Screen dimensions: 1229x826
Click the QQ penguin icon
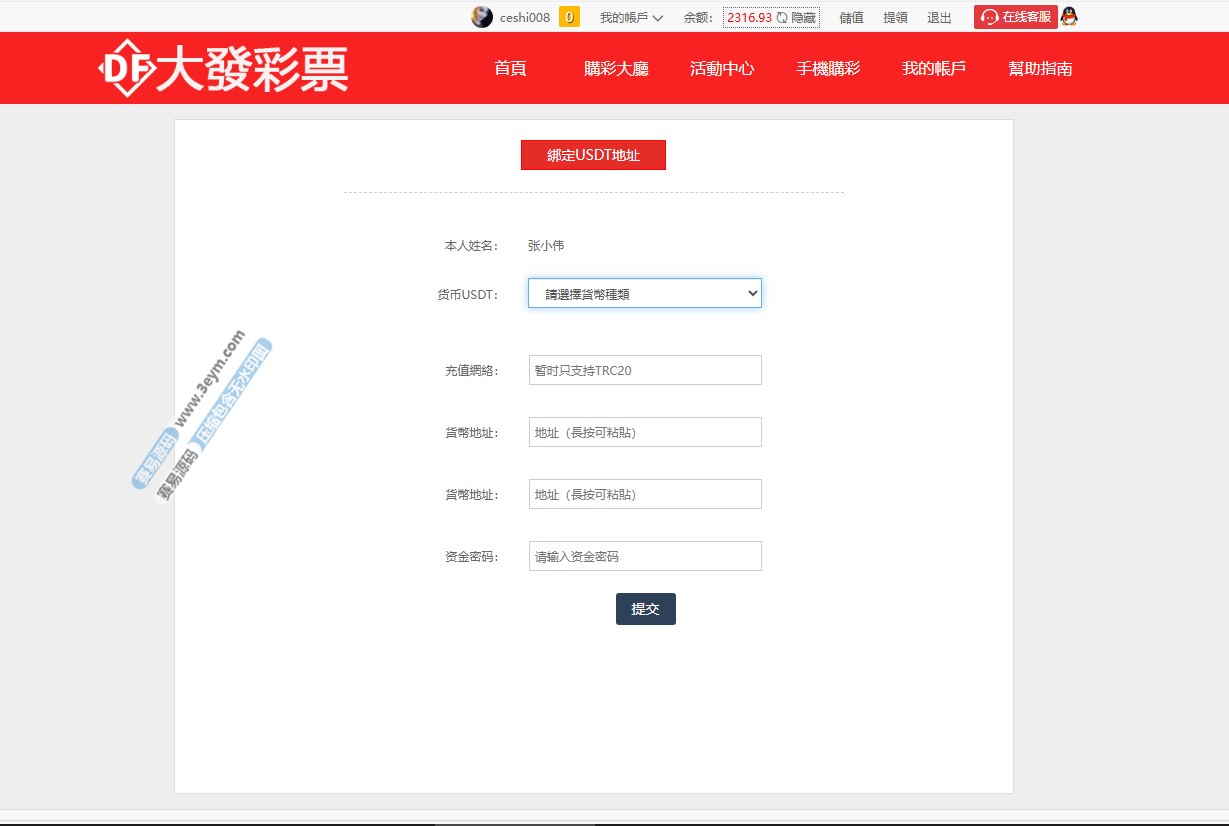1069,16
